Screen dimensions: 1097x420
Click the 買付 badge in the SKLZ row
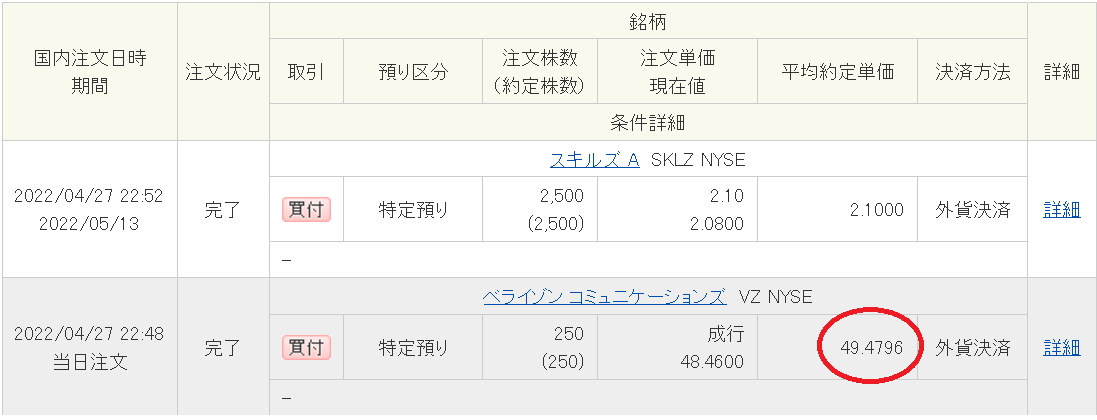[306, 210]
